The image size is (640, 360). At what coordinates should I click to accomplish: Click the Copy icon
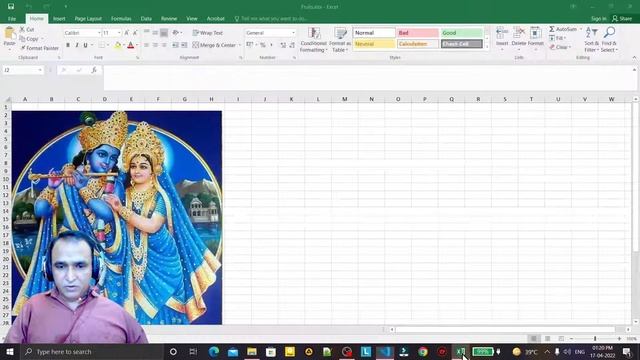pos(22,39)
